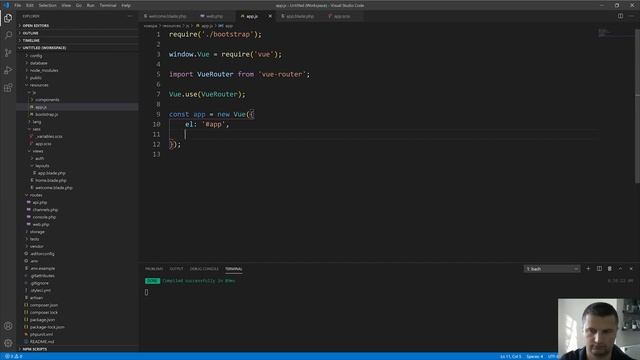The height and width of the screenshot is (360, 640).
Task: Open package.json in the file tree
Action: [x=42, y=320]
